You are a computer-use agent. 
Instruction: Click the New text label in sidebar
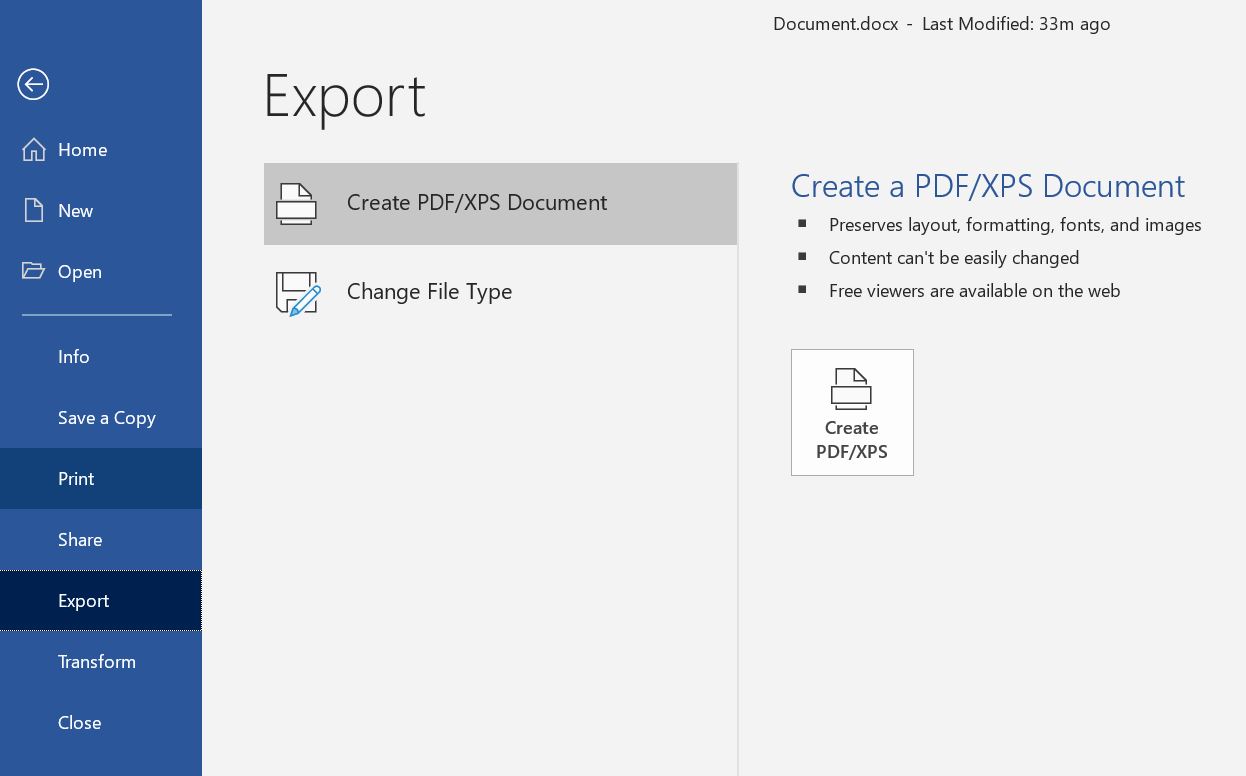click(76, 211)
